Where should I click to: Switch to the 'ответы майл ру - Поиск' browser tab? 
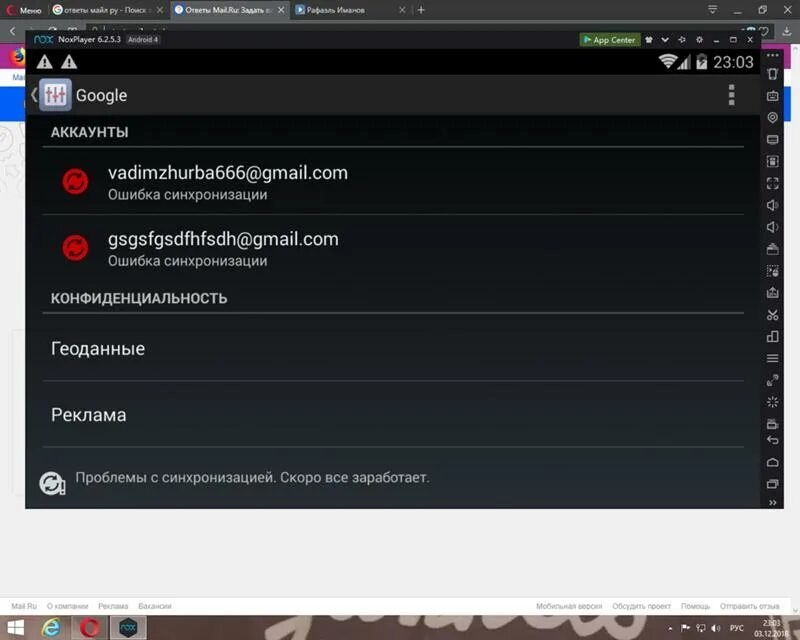coord(108,10)
